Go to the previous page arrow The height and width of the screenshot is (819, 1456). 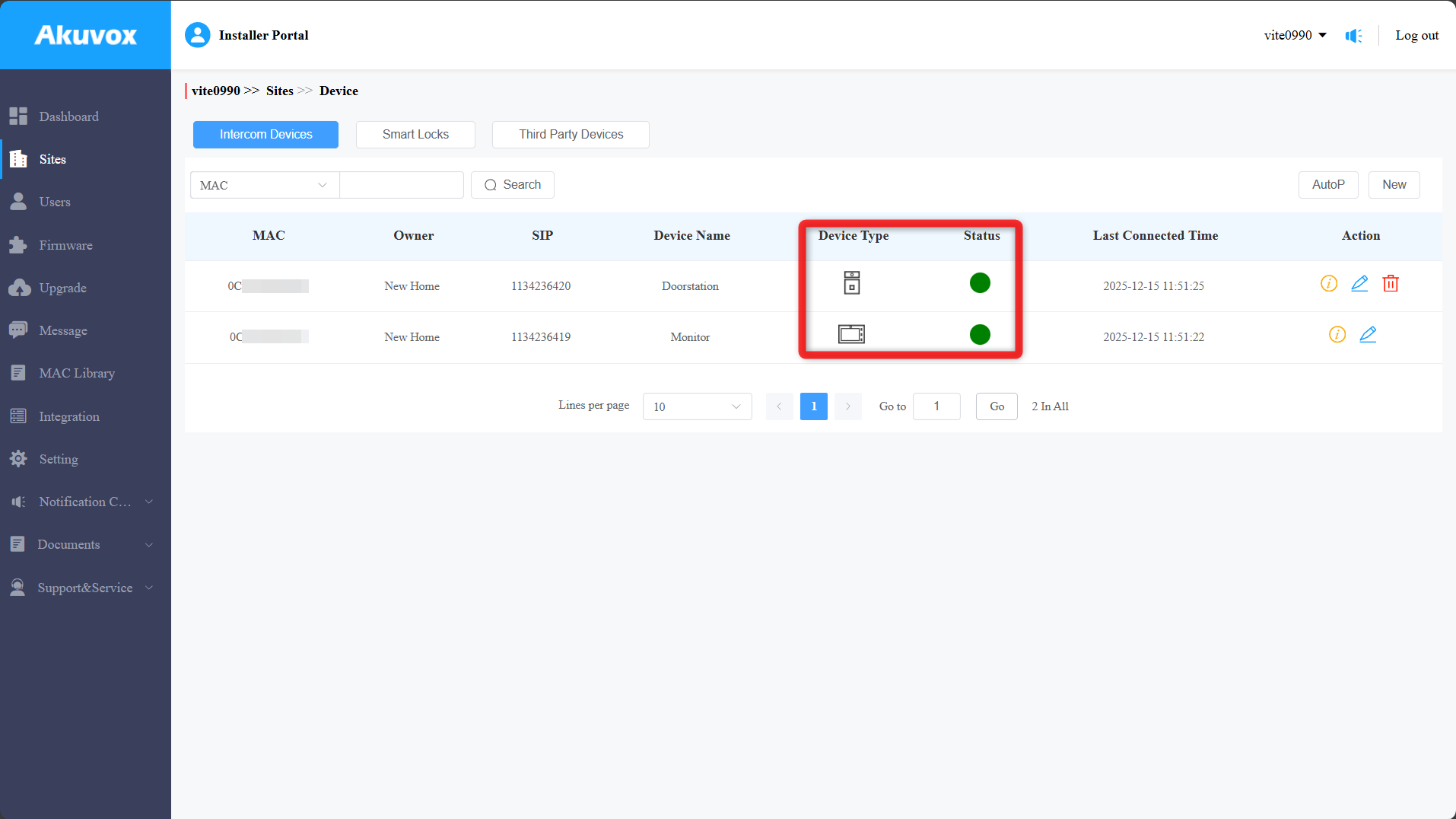[x=779, y=406]
